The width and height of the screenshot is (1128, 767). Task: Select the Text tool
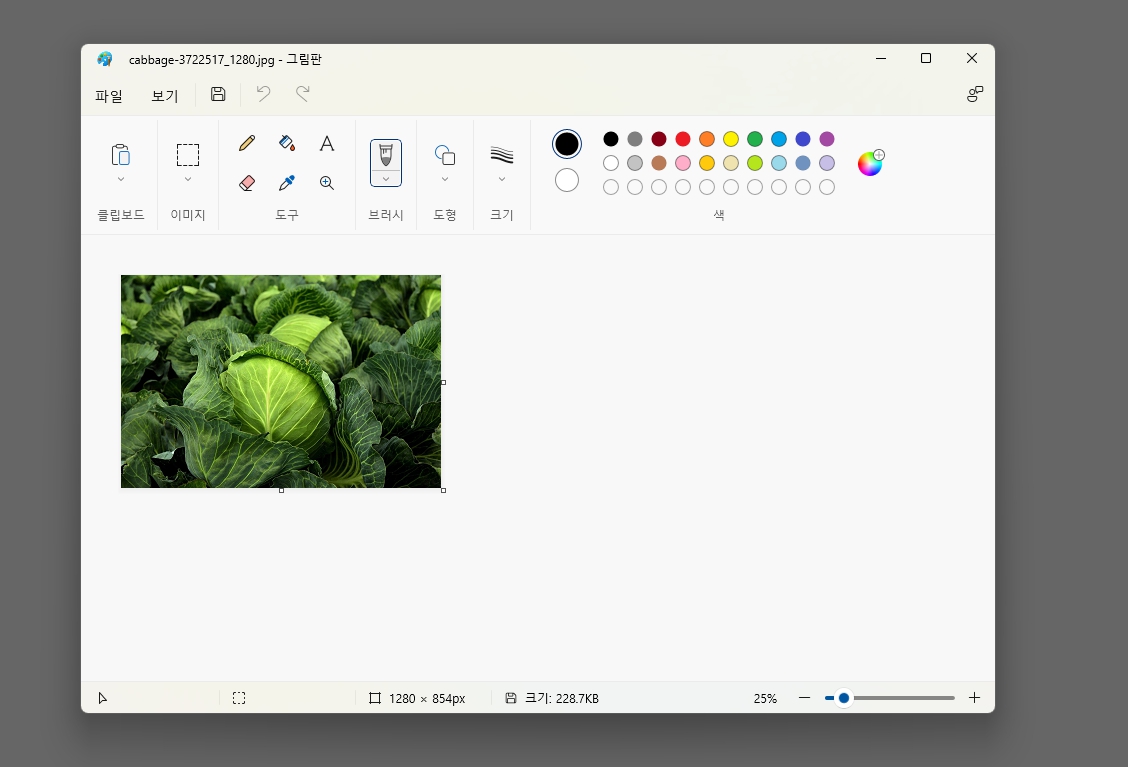327,143
